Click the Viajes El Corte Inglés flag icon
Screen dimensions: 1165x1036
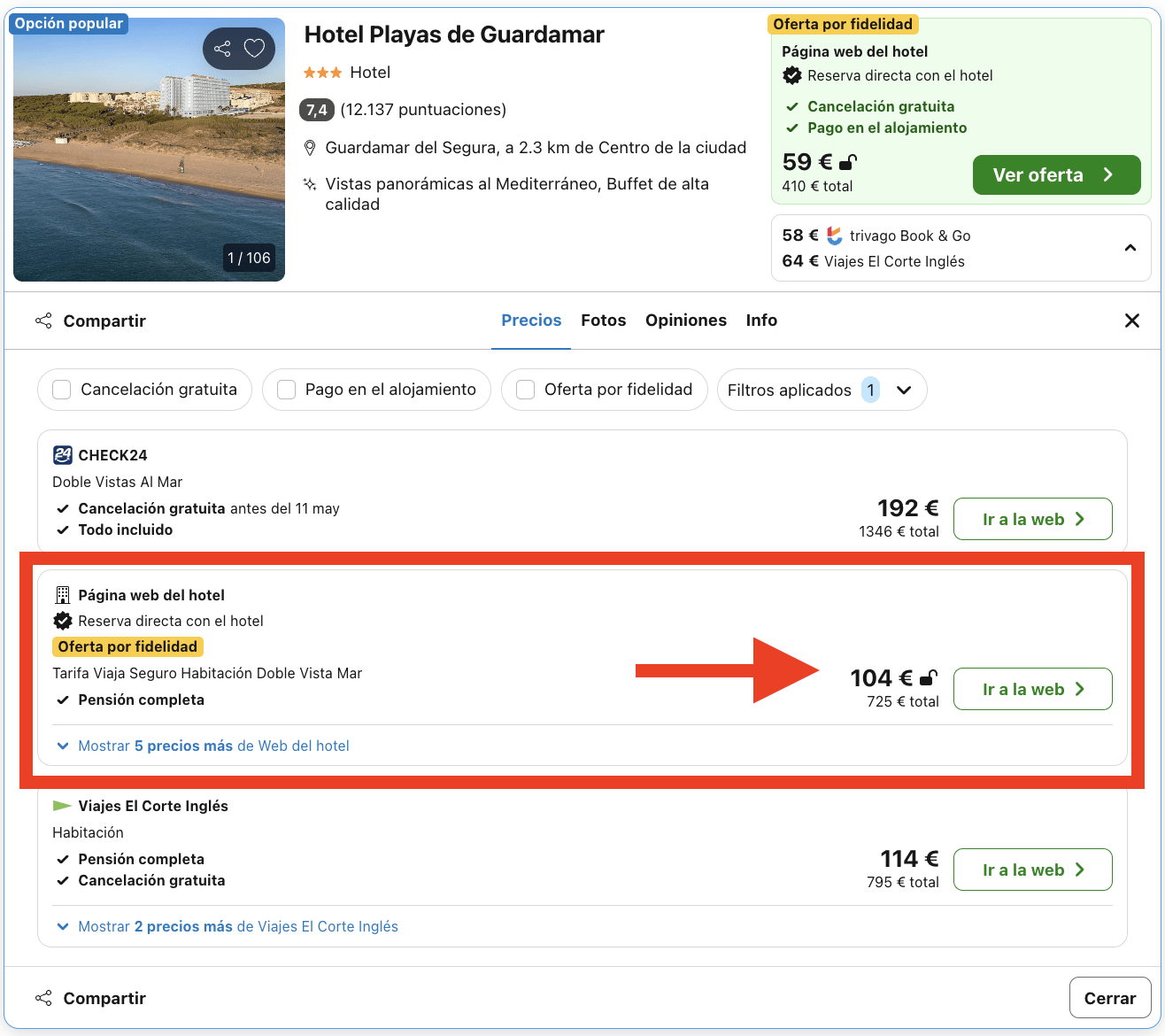click(x=61, y=806)
